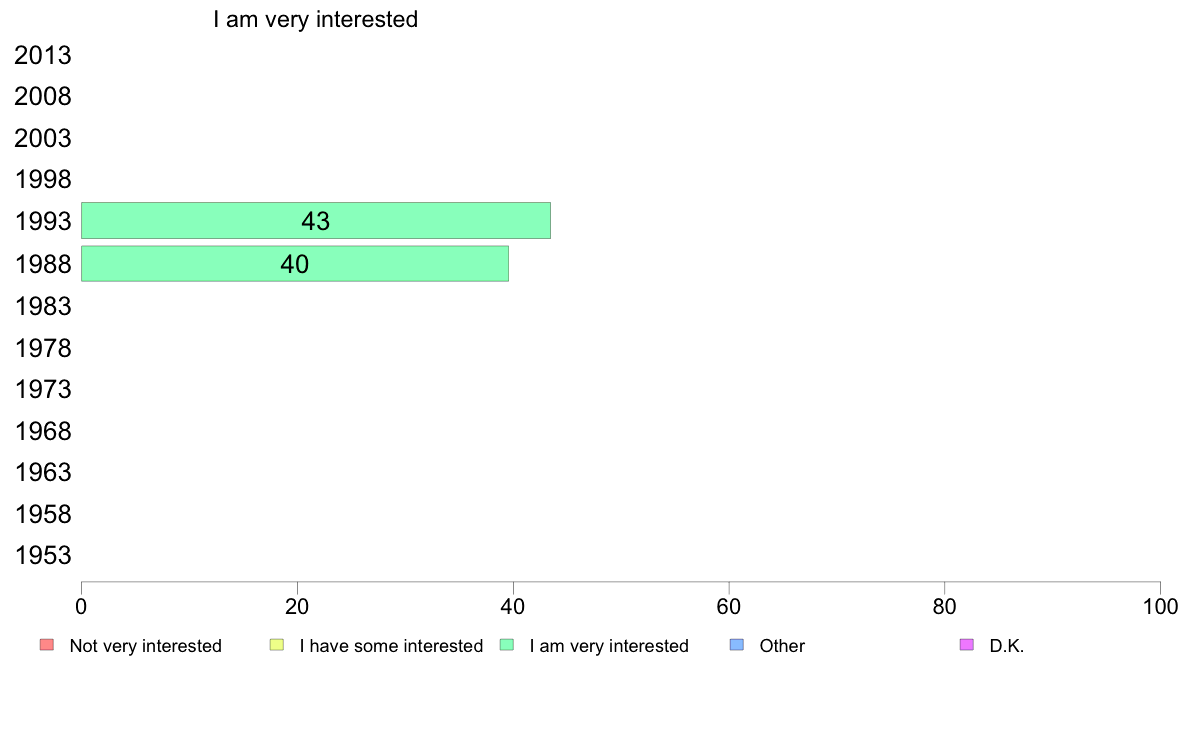The image size is (1188, 736).
Task: Click the 60 tick on the x-axis
Action: click(729, 606)
